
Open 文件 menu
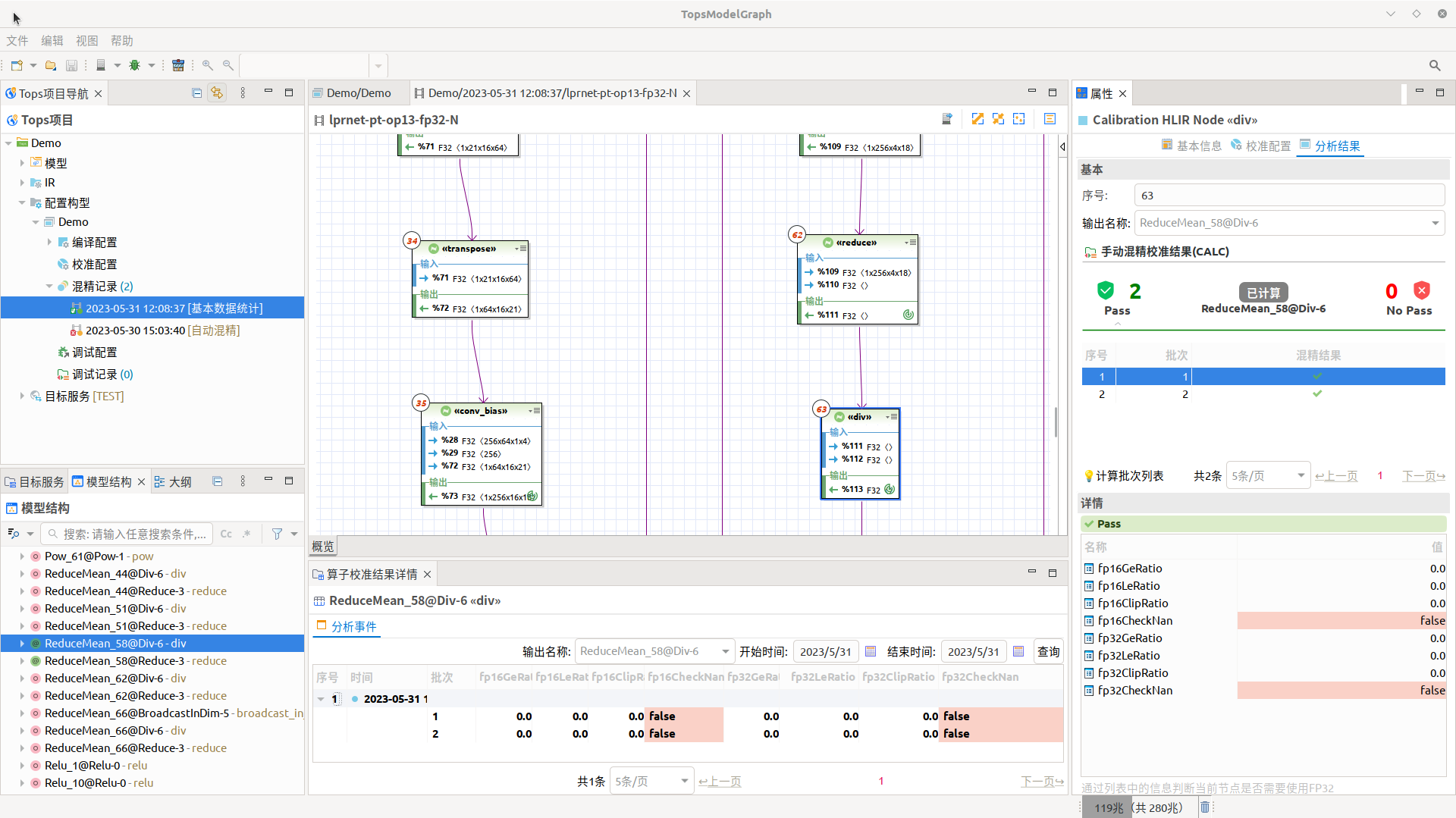(17, 41)
